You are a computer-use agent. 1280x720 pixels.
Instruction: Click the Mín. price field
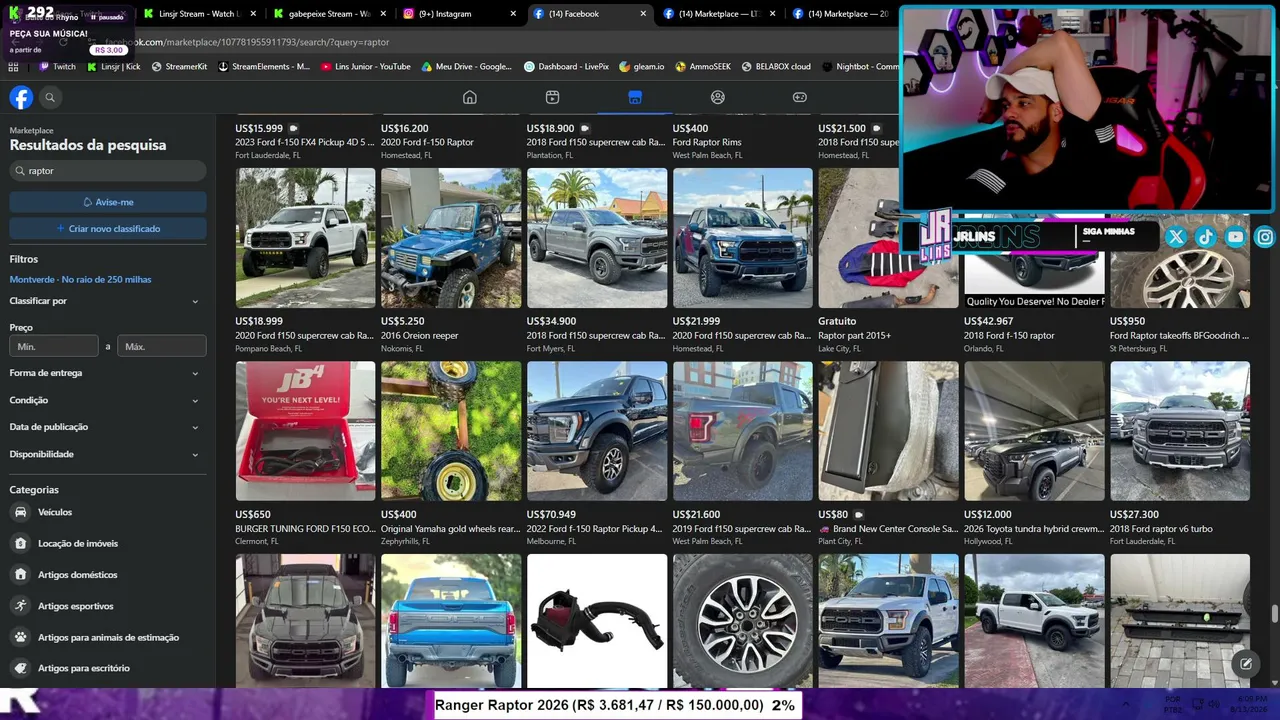coord(54,346)
